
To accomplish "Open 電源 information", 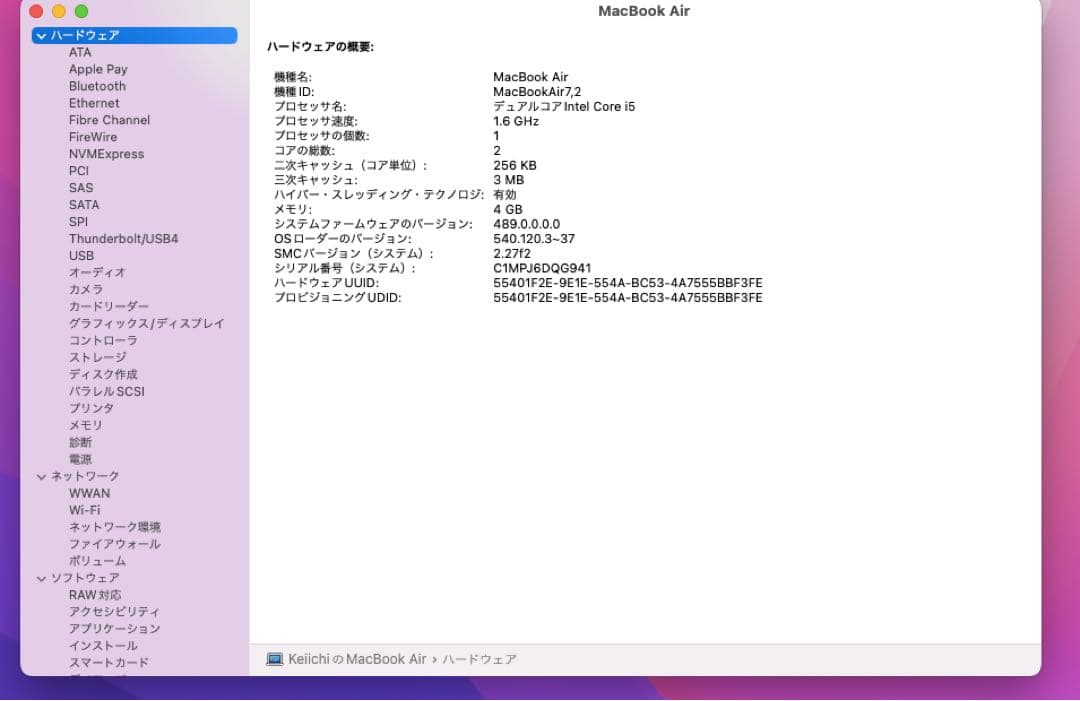I will 80,459.
